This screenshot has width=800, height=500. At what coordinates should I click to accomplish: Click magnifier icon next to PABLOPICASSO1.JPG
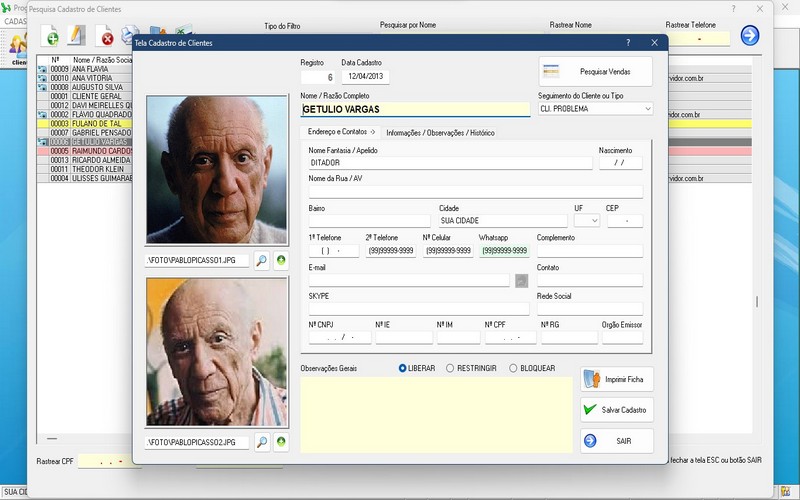tap(261, 260)
